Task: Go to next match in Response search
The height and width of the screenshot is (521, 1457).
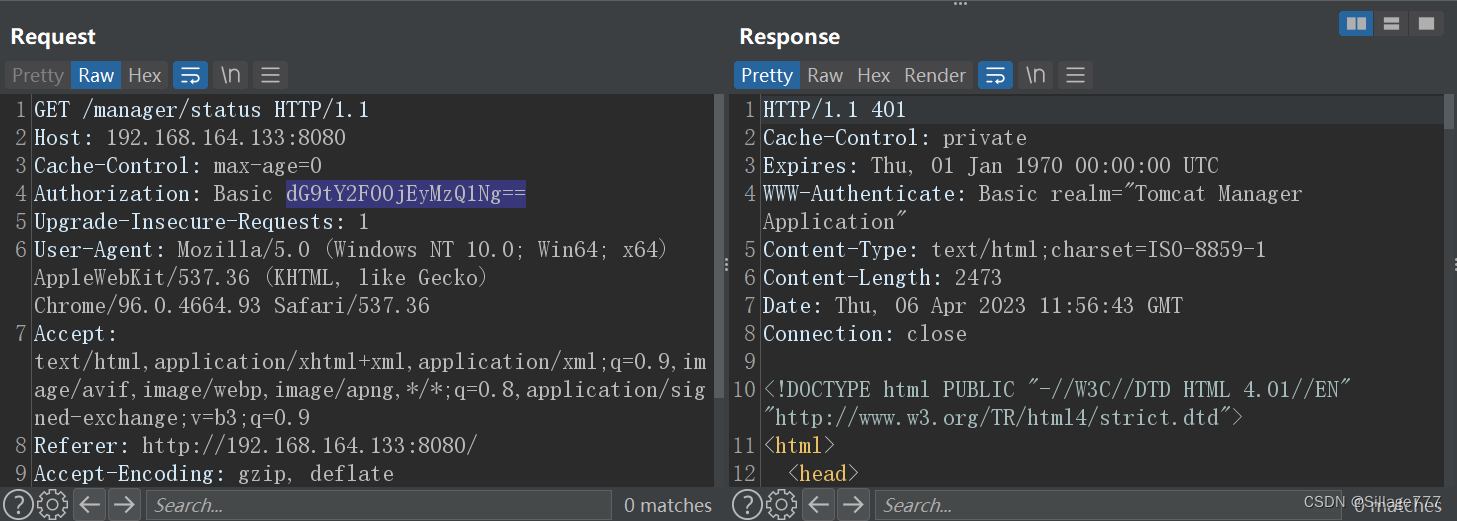Action: tap(853, 505)
